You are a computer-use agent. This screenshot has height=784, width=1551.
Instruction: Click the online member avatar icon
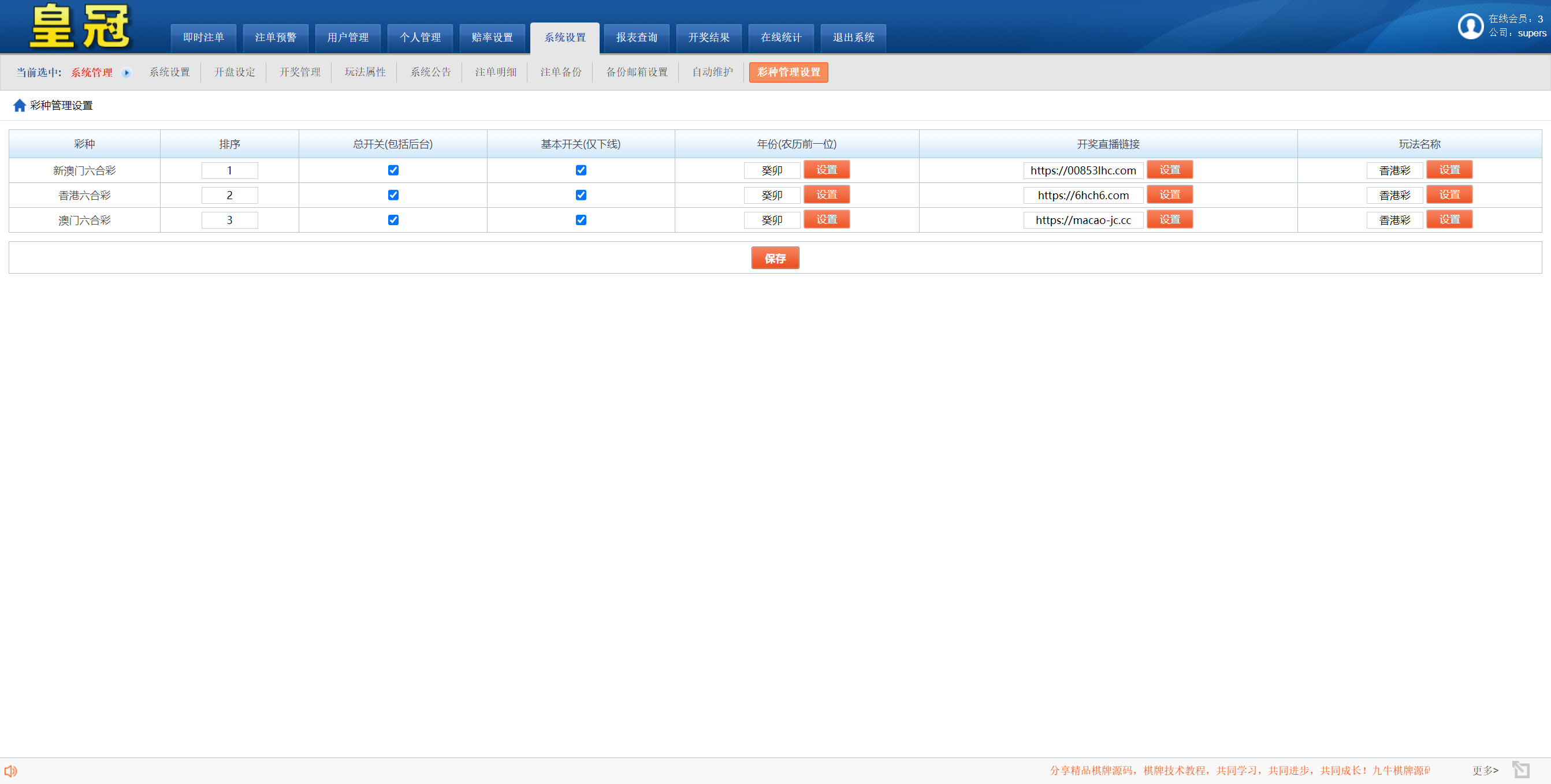point(1470,26)
